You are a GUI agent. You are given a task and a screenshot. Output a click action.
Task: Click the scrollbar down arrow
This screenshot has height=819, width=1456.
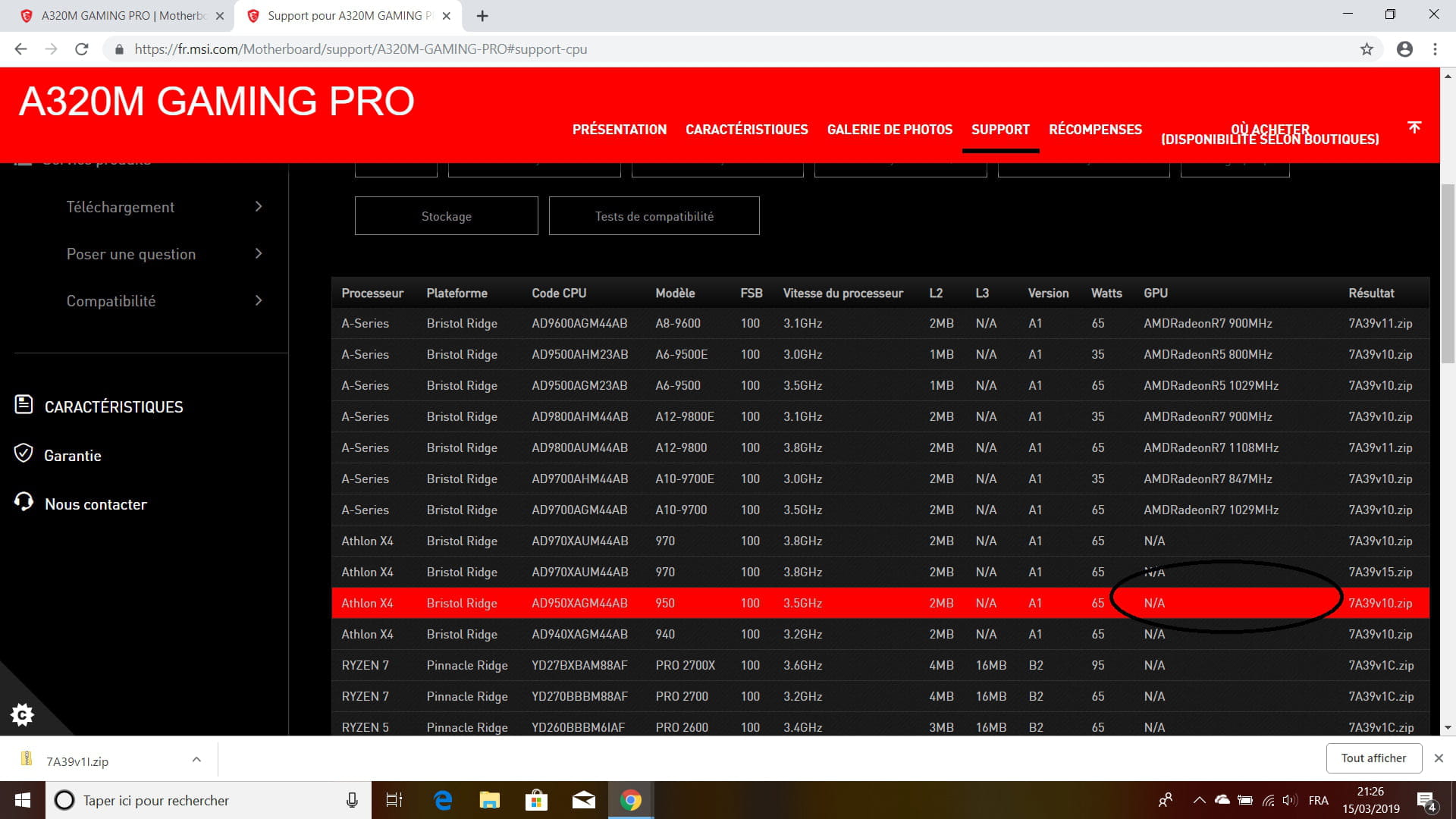pos(1448,727)
